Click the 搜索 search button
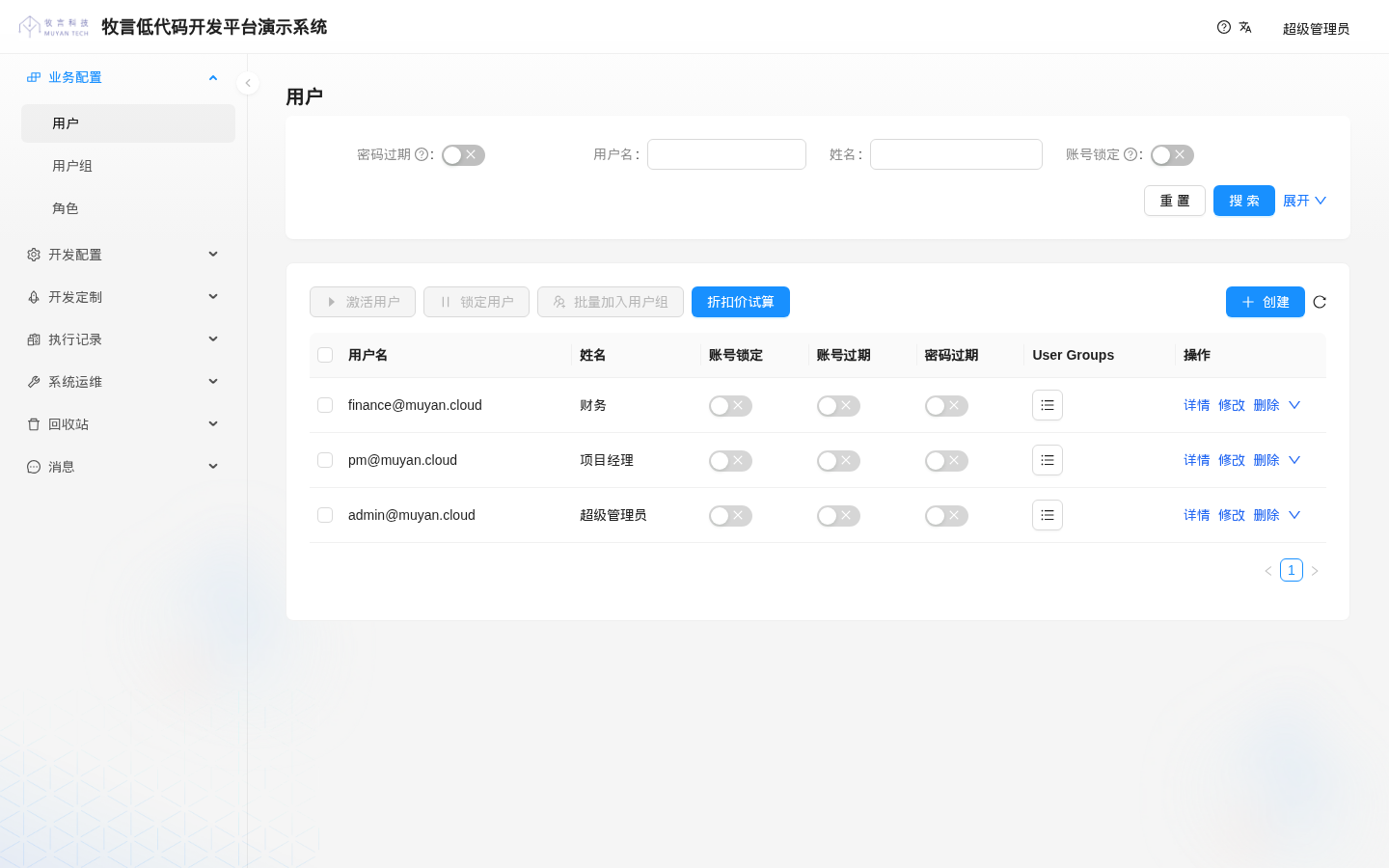Screen dimensions: 1389x868 (x=1244, y=201)
